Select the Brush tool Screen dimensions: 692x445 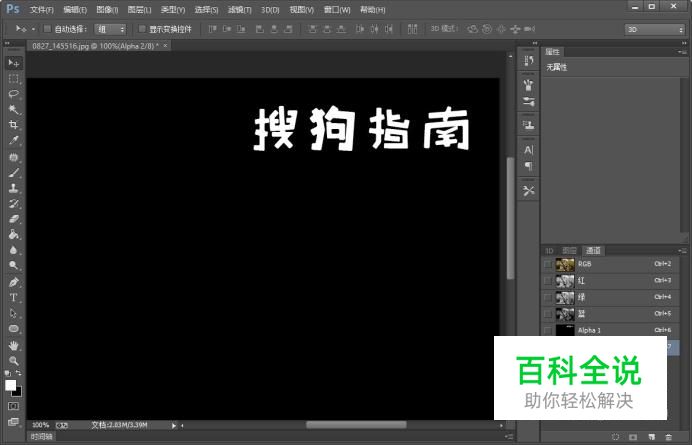coord(14,173)
